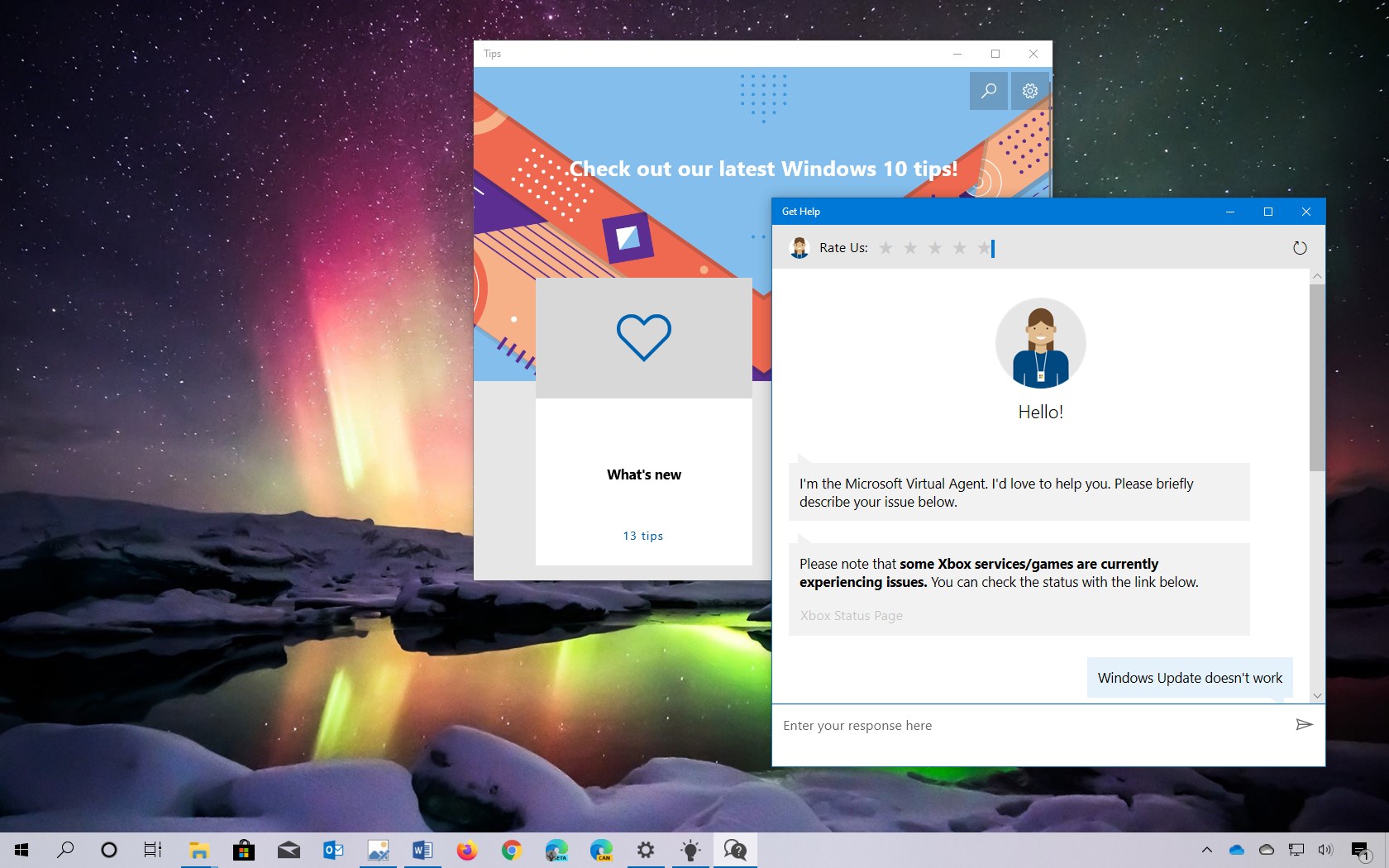Open Settings from the taskbar
The image size is (1389, 868).
pyautogui.click(x=646, y=850)
